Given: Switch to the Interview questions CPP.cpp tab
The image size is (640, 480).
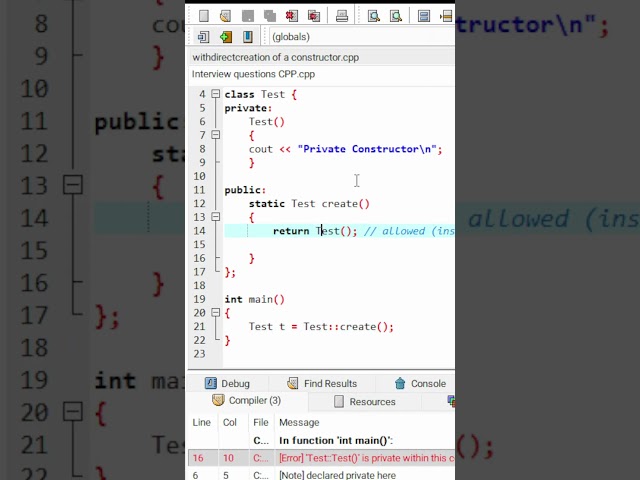Looking at the screenshot, I should tap(253, 74).
